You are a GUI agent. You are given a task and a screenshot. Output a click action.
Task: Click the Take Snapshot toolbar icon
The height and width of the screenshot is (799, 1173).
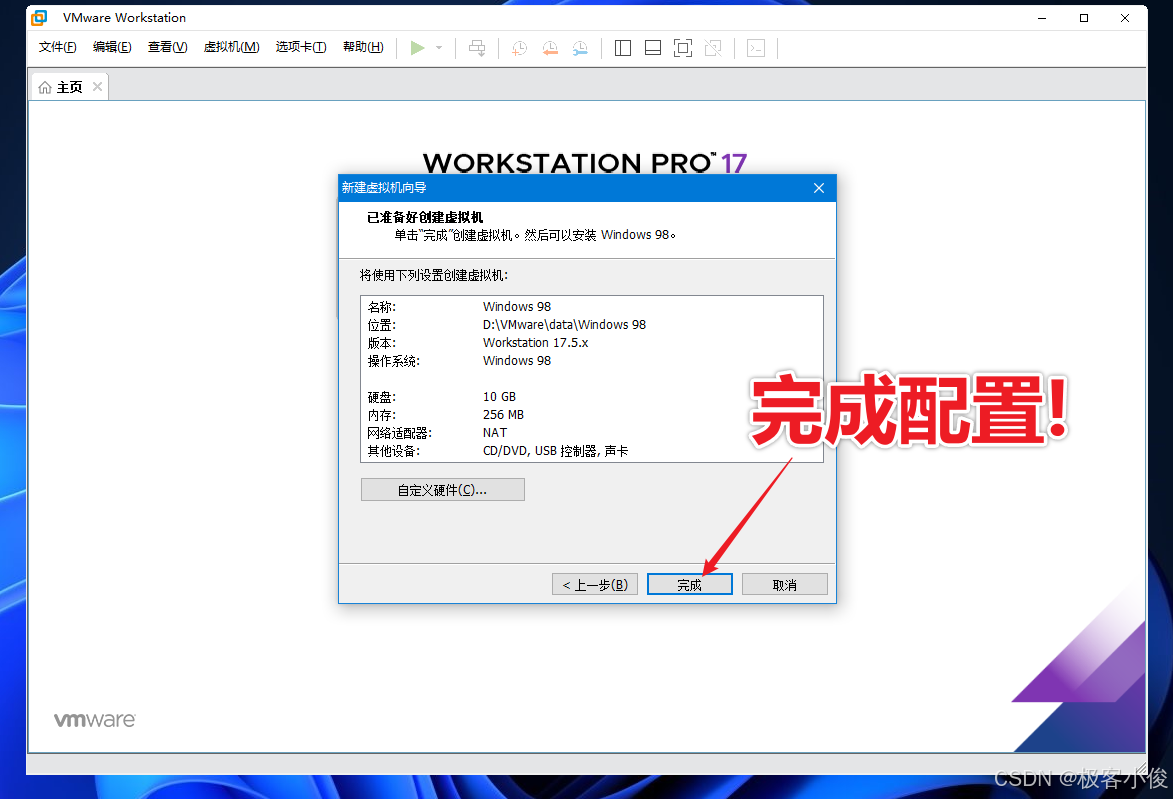tap(519, 48)
